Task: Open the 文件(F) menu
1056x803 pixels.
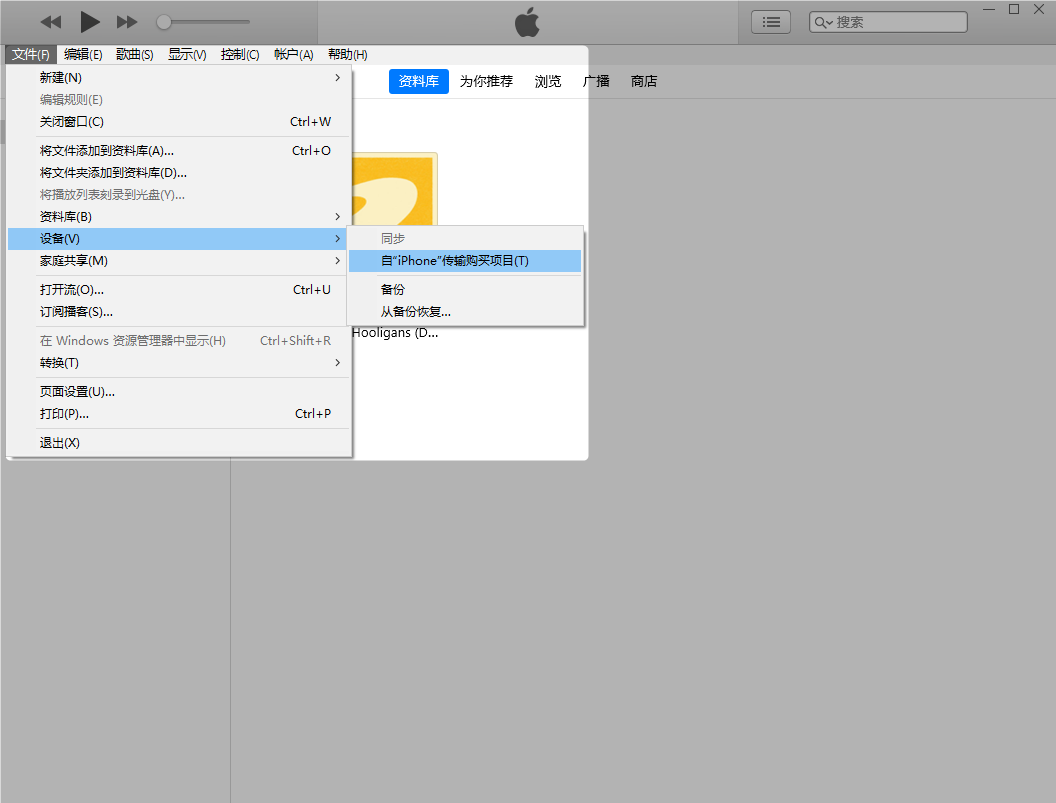Action: tap(31, 55)
